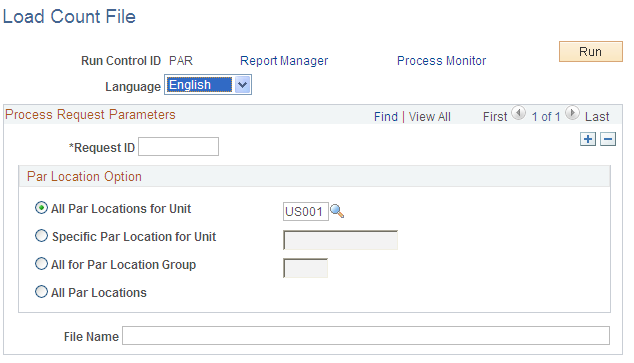
Task: Click the business unit field containing US001
Action: (x=306, y=211)
